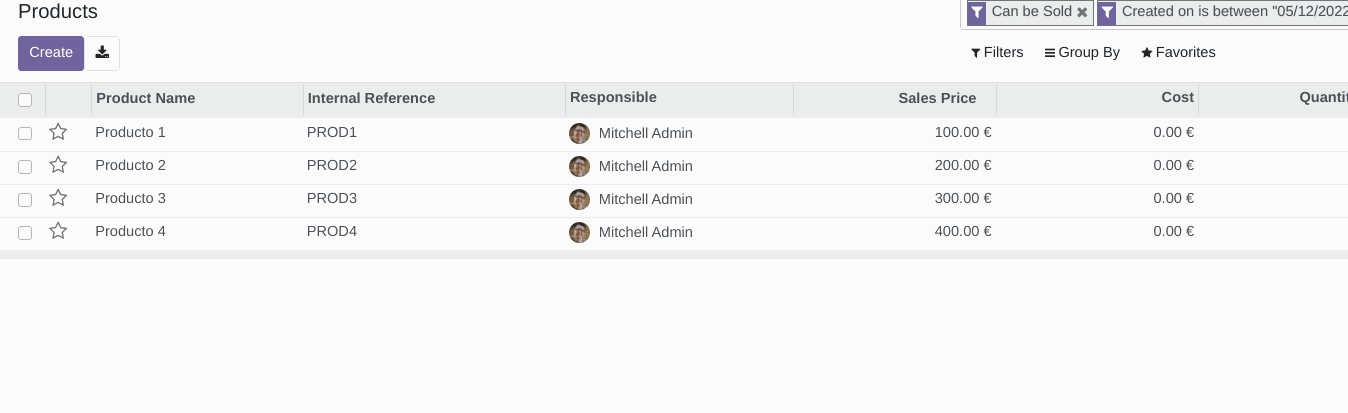Click Mitchell Admin avatar in Producto 1 row

[x=579, y=133]
